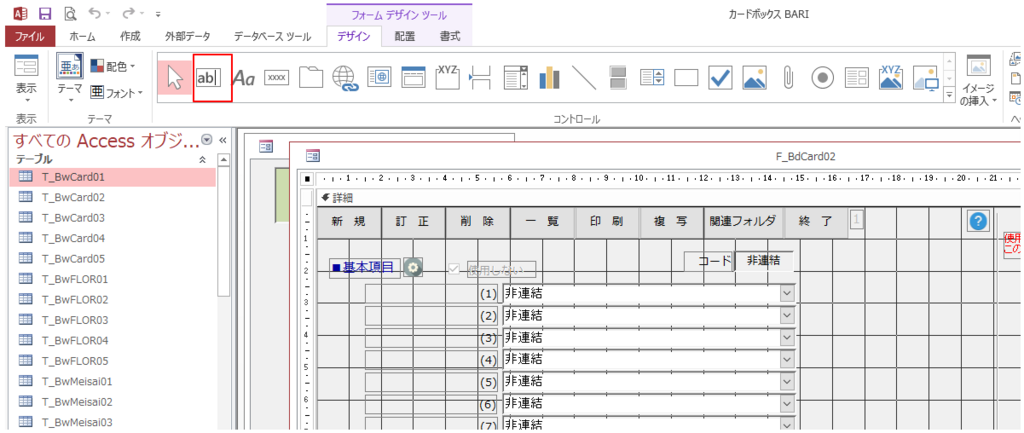Pick the Web Browser control
Viewport: 1024px width, 433px height.
click(x=379, y=78)
